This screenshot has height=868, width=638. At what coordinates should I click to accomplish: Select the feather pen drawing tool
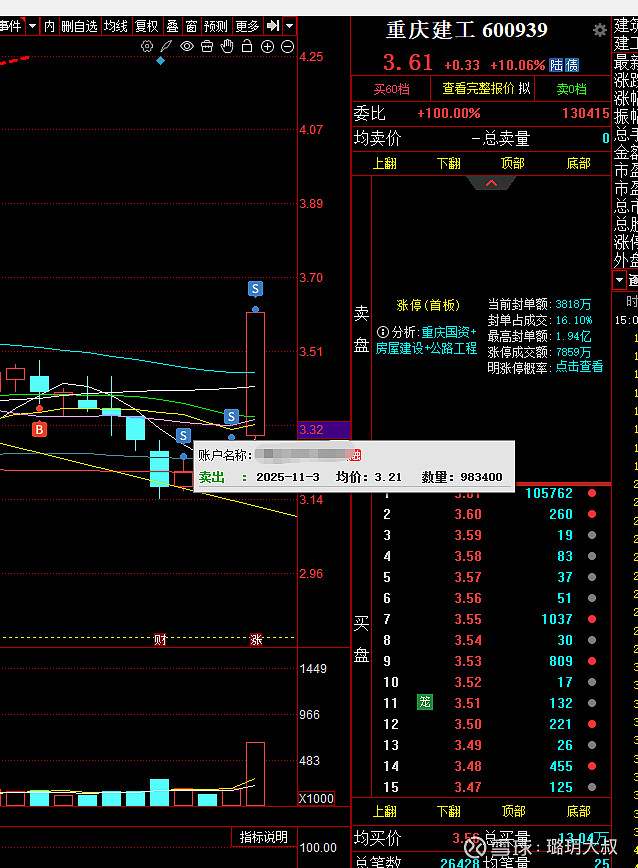tap(166, 46)
